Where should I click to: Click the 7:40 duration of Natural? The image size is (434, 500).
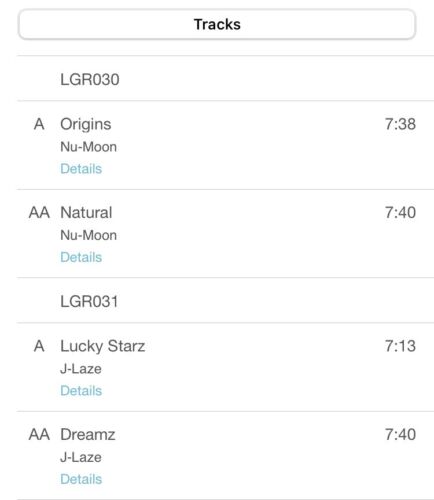click(x=400, y=212)
